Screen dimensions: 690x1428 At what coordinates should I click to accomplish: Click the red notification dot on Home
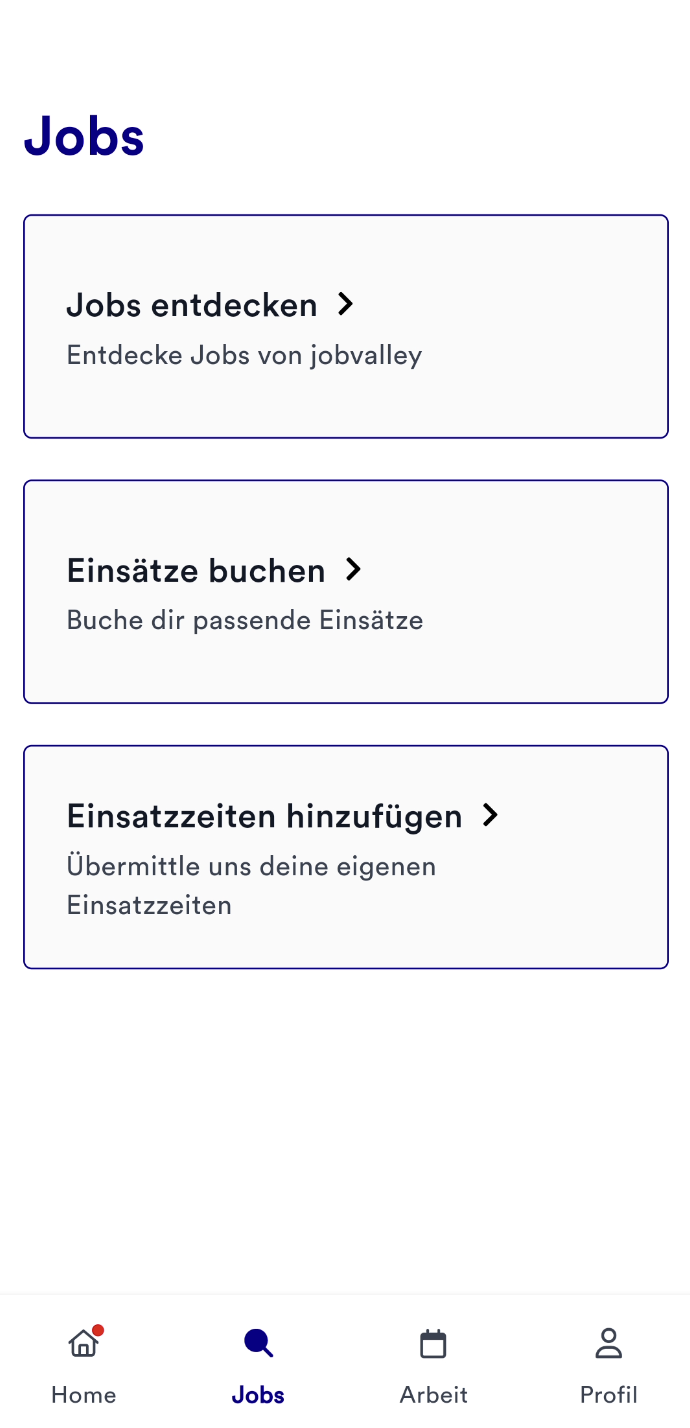pos(98,1331)
